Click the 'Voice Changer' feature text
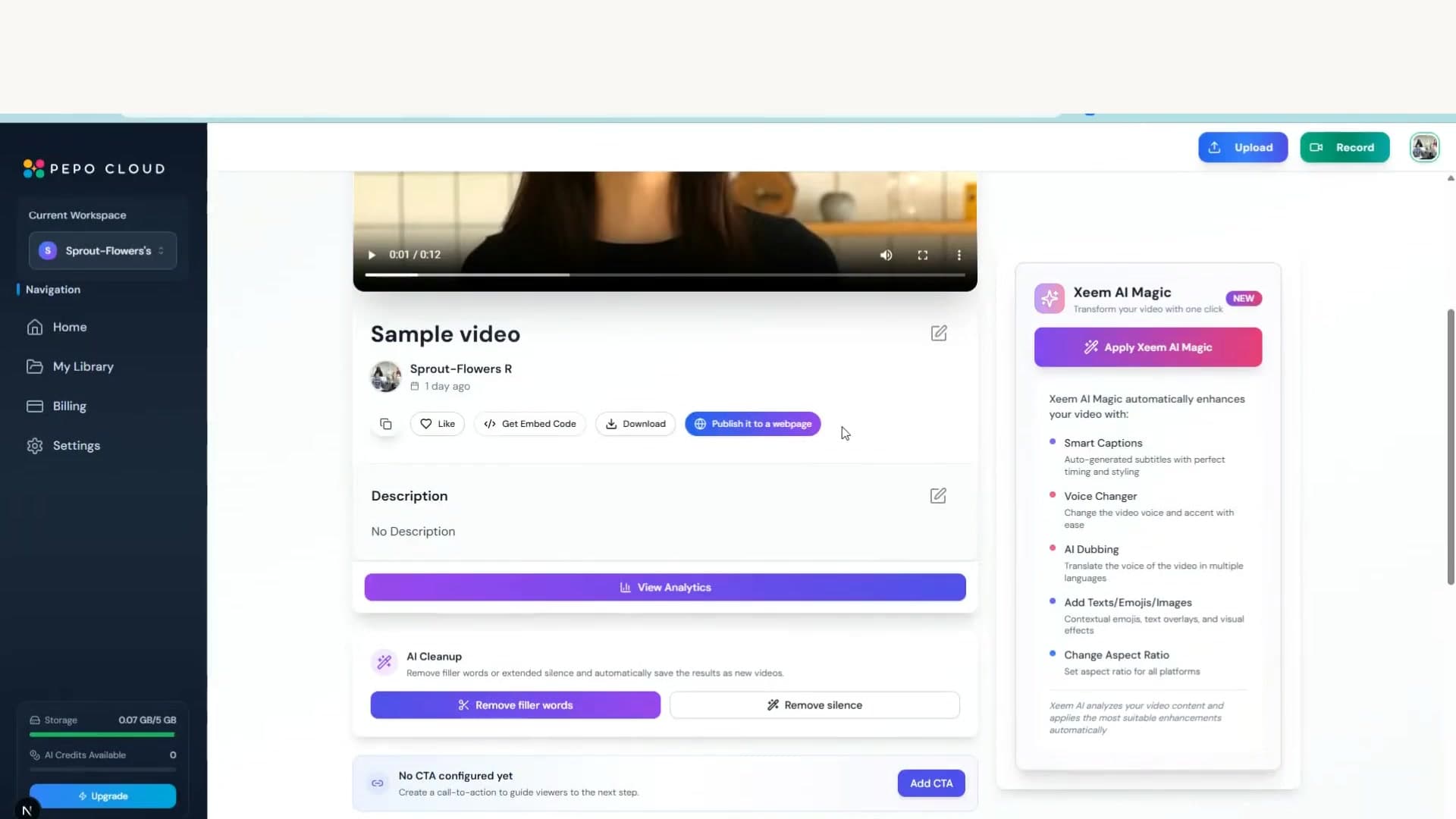1456x819 pixels. [1100, 496]
